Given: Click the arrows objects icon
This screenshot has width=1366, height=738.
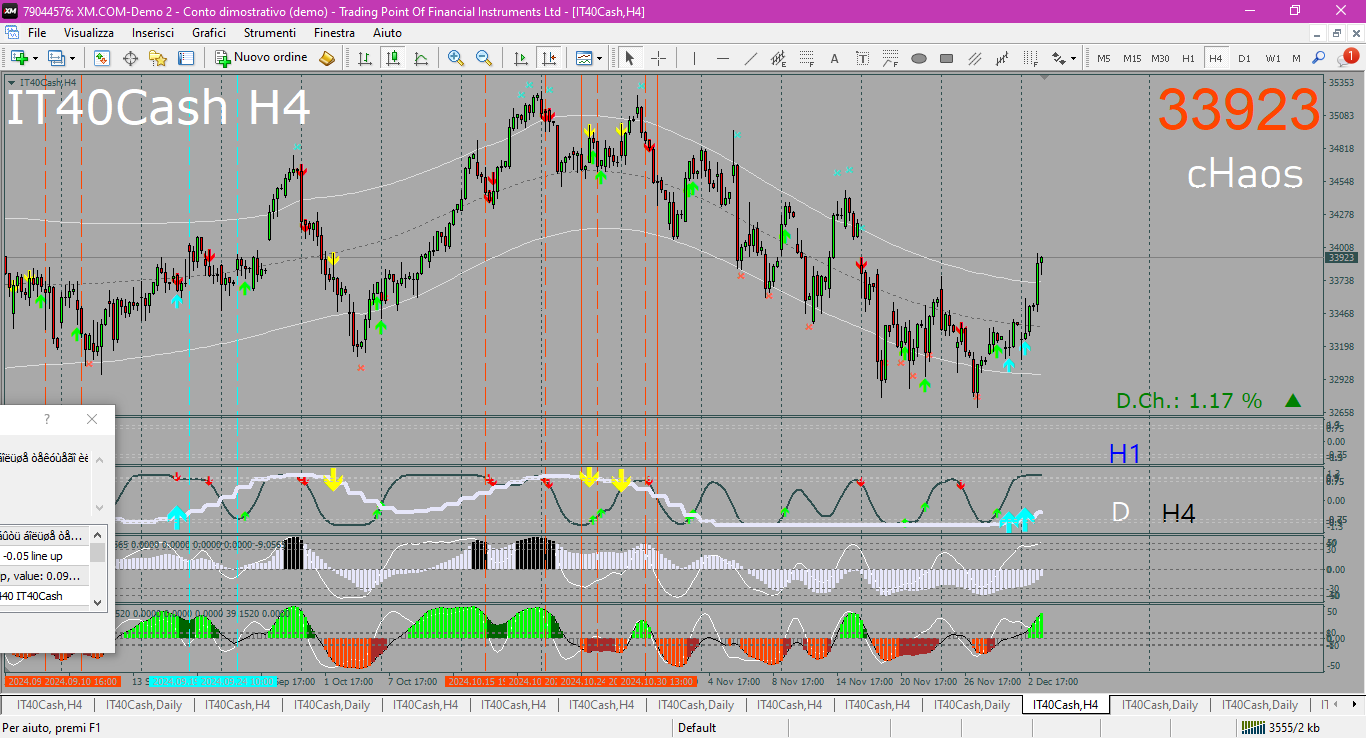Looking at the screenshot, I should 1059,58.
